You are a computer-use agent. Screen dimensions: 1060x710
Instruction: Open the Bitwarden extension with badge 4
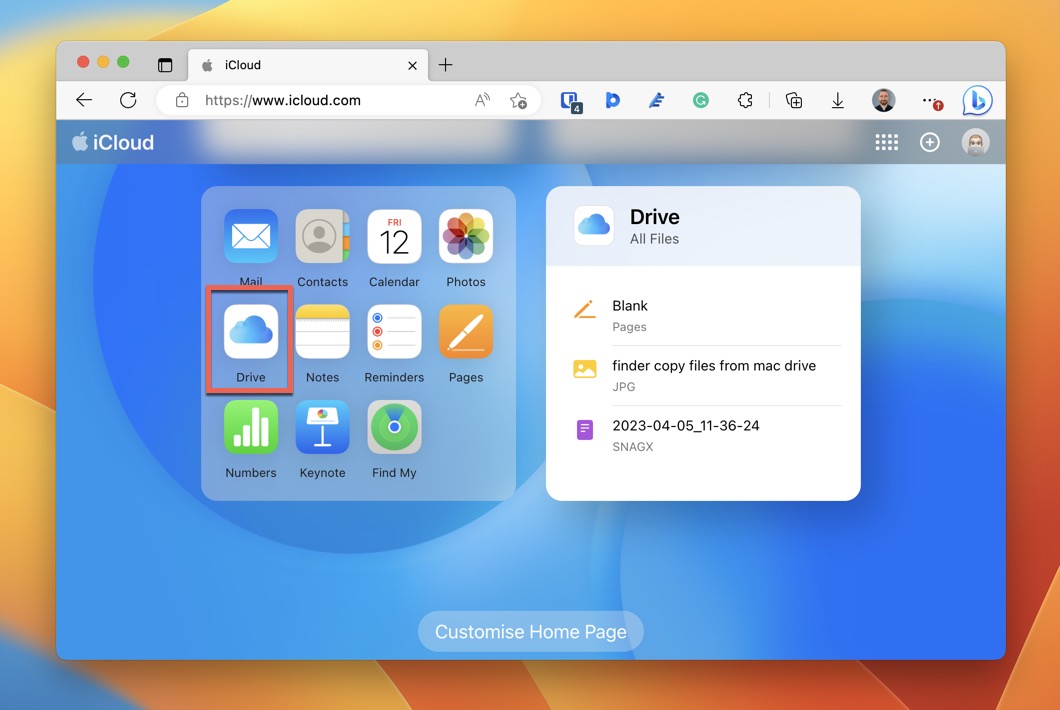coord(571,101)
